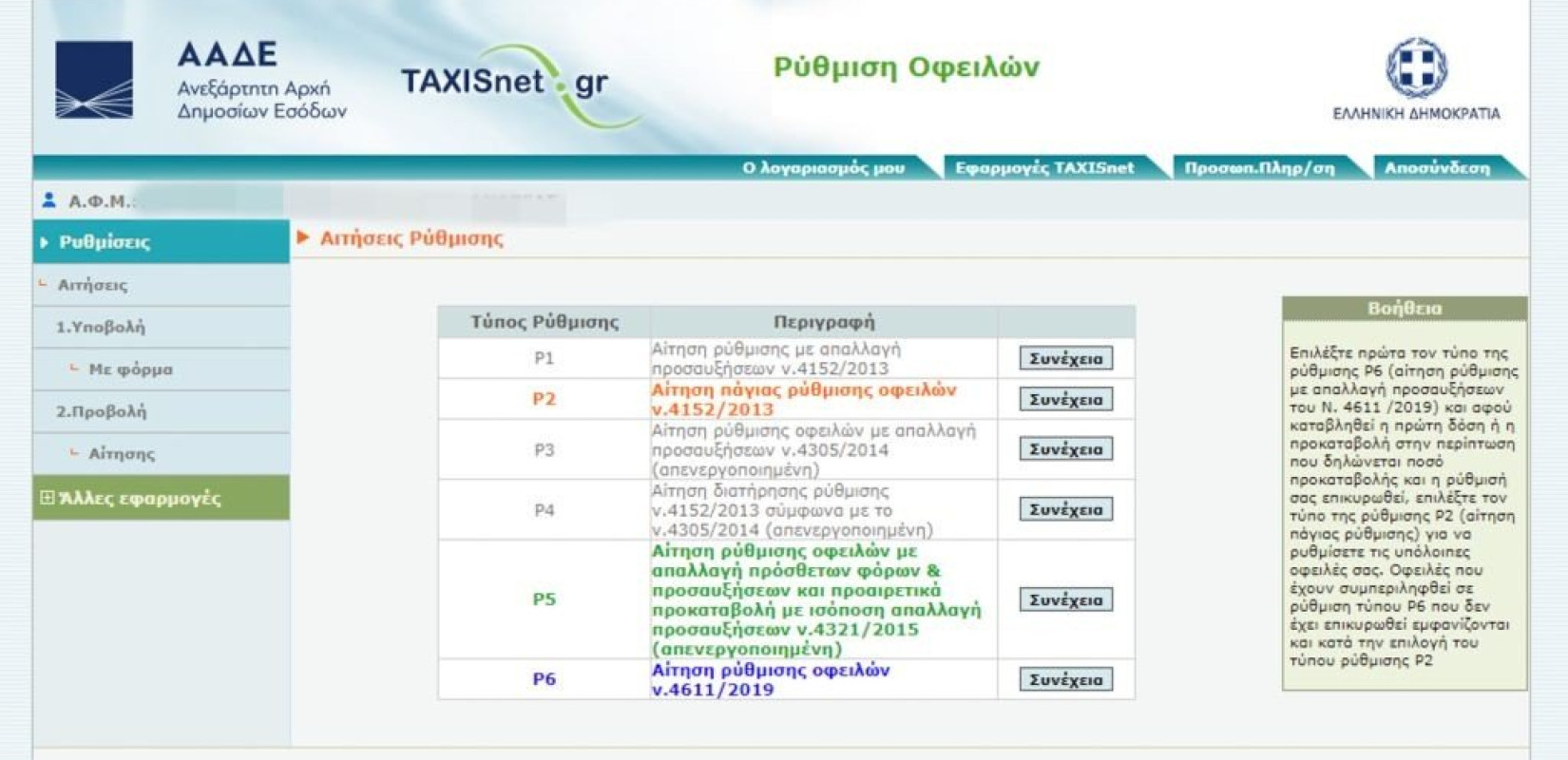Select 2.Προβολή in the sidebar
Screen dimensions: 1568x760
point(101,411)
